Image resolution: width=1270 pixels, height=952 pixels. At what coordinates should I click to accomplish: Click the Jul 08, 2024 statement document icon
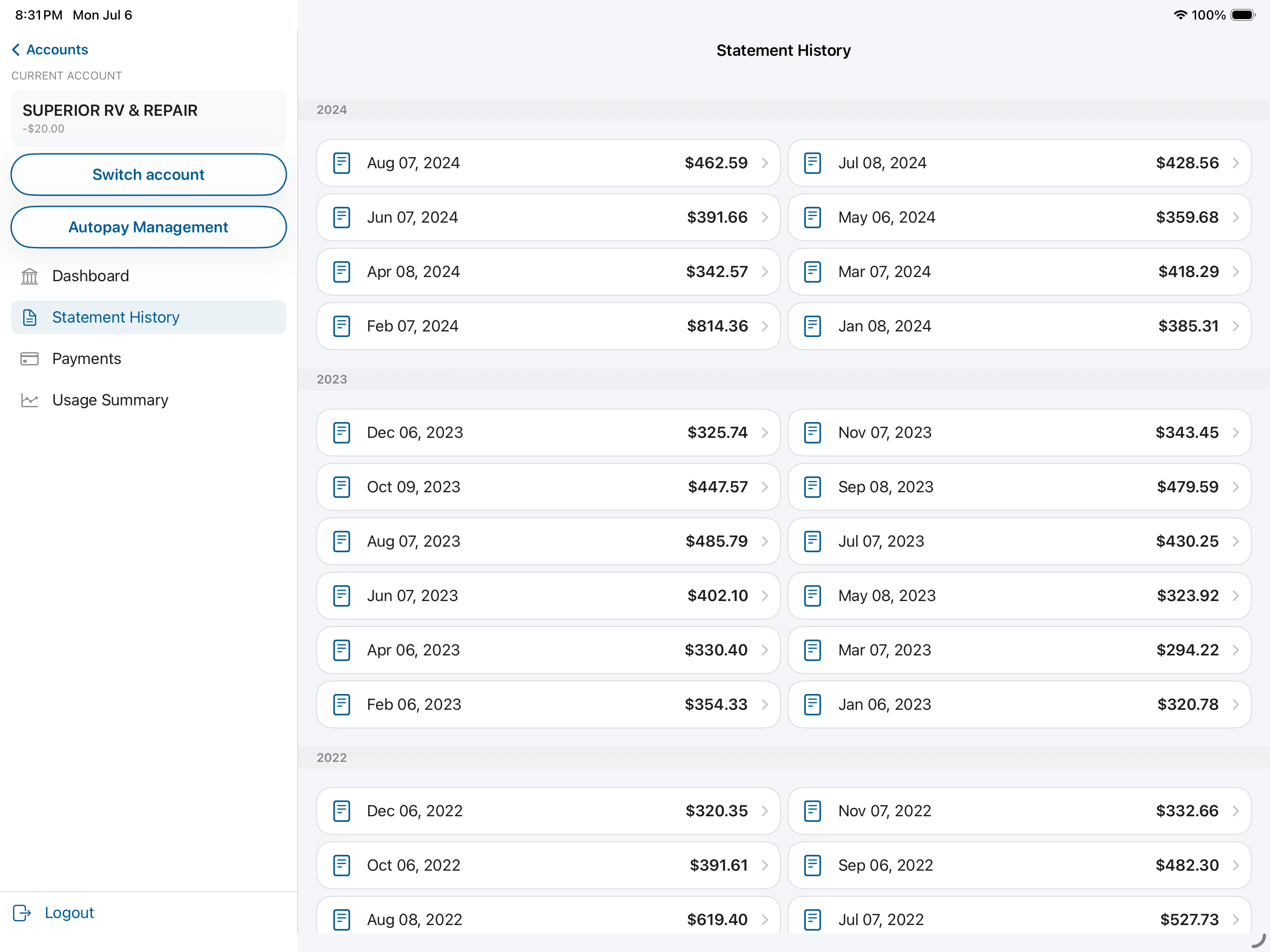tap(813, 163)
